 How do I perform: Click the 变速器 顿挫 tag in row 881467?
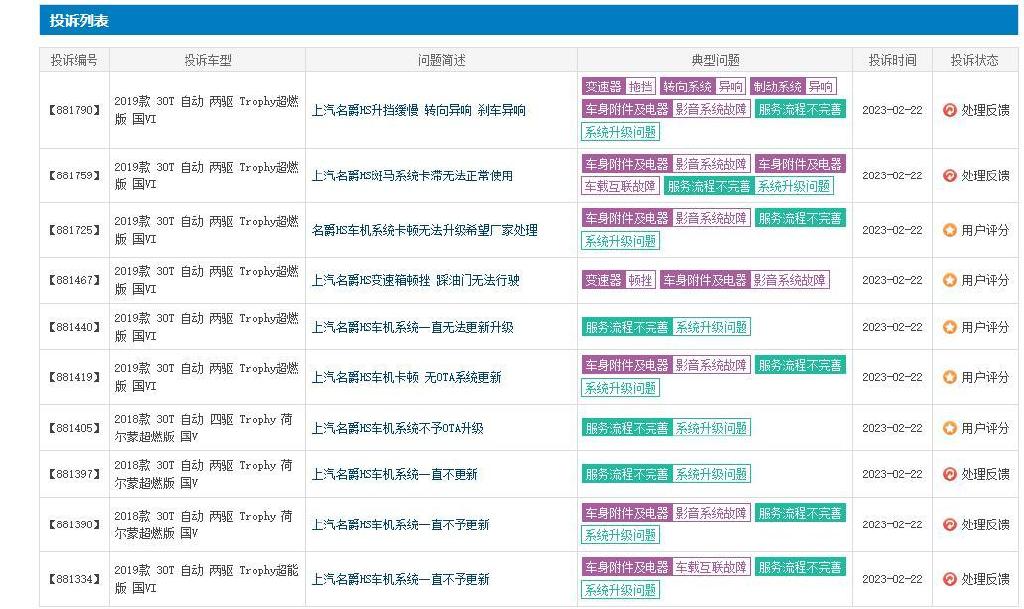(618, 280)
